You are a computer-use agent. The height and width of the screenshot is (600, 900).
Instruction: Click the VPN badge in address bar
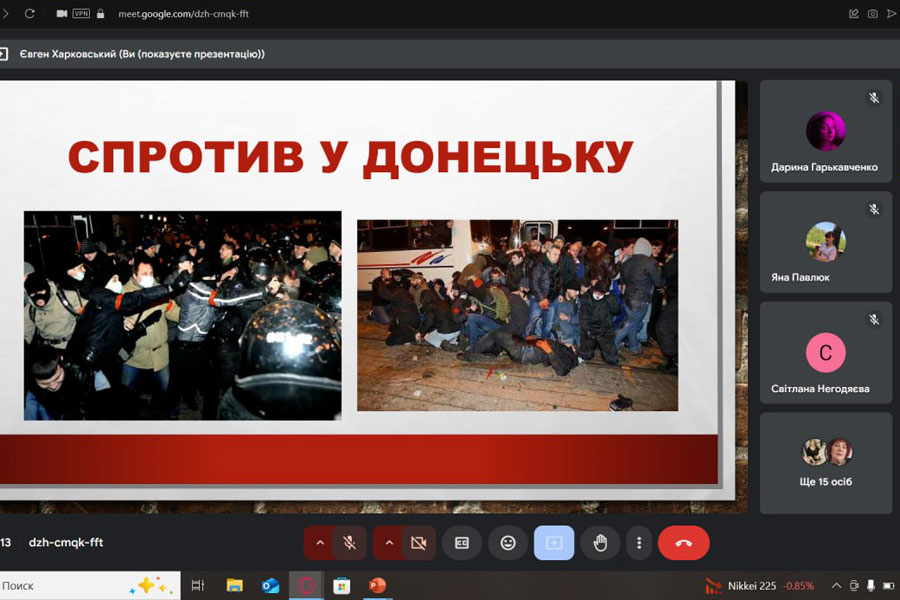(x=82, y=14)
